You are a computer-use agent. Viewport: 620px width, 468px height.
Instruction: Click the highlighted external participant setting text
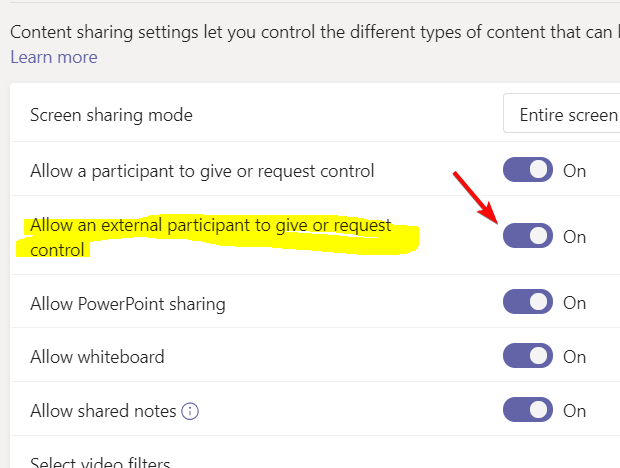211,237
